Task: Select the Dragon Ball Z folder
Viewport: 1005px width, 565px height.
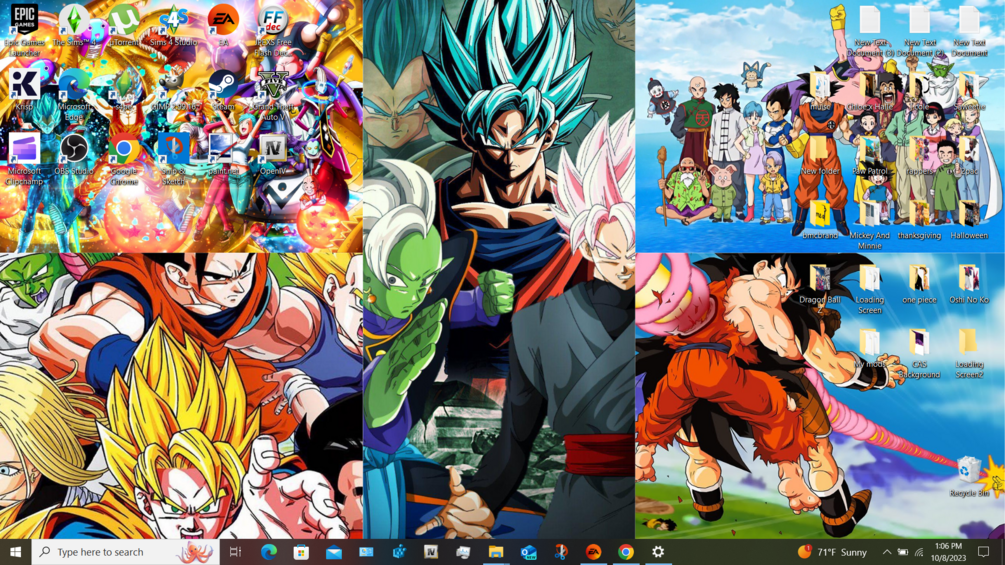Action: pyautogui.click(x=820, y=288)
